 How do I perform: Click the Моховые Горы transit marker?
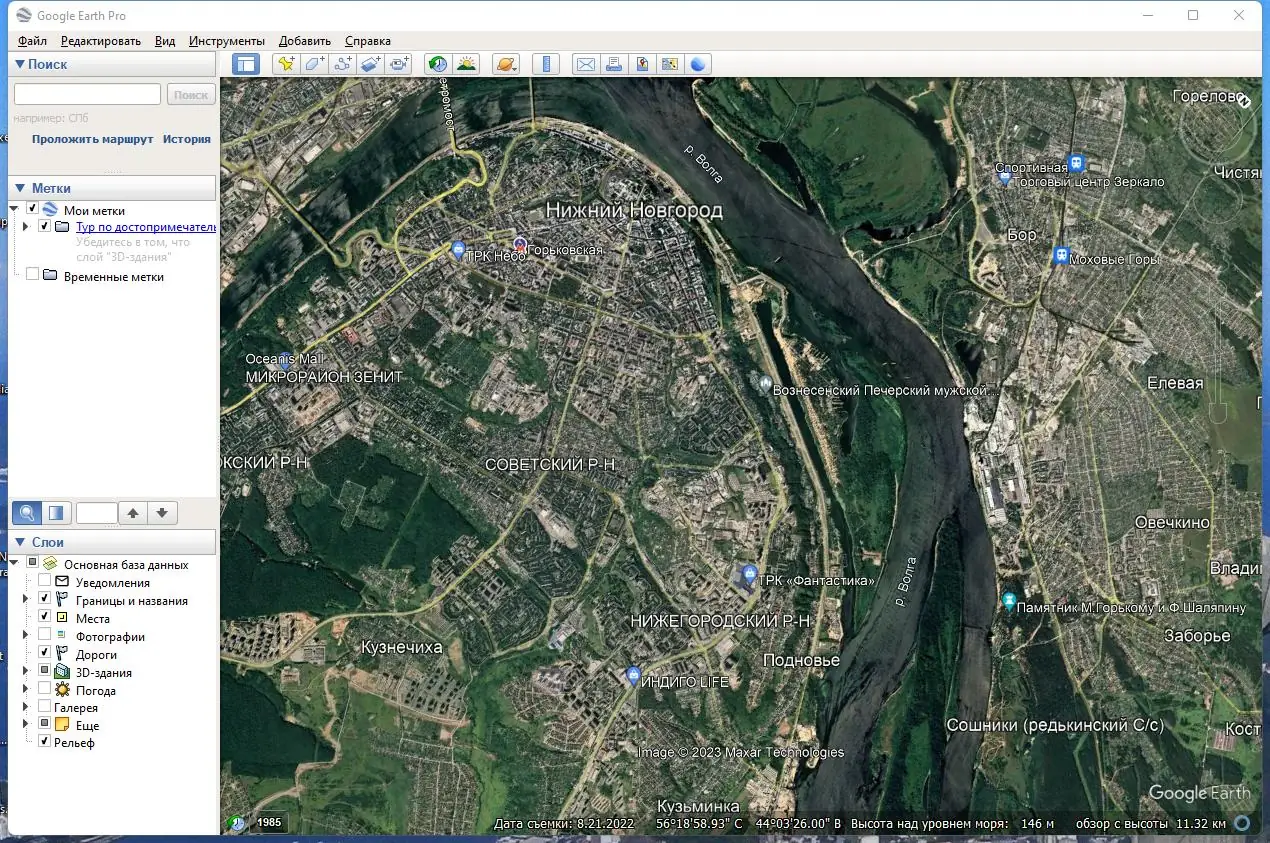(x=1060, y=255)
